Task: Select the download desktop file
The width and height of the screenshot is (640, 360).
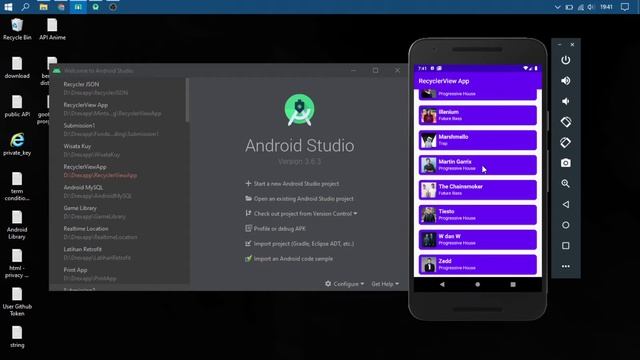Action: [x=17, y=68]
